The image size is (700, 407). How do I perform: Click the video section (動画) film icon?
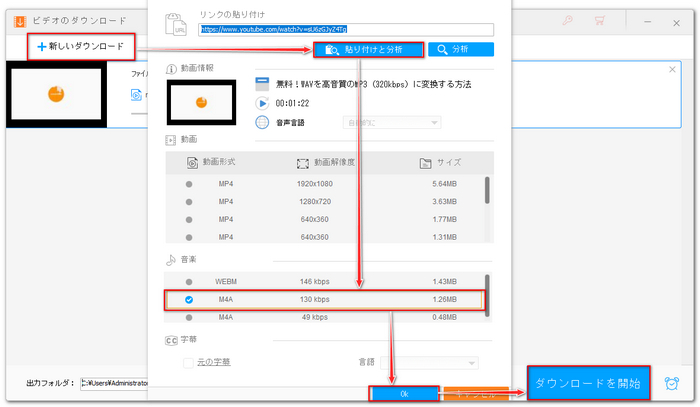[x=171, y=141]
